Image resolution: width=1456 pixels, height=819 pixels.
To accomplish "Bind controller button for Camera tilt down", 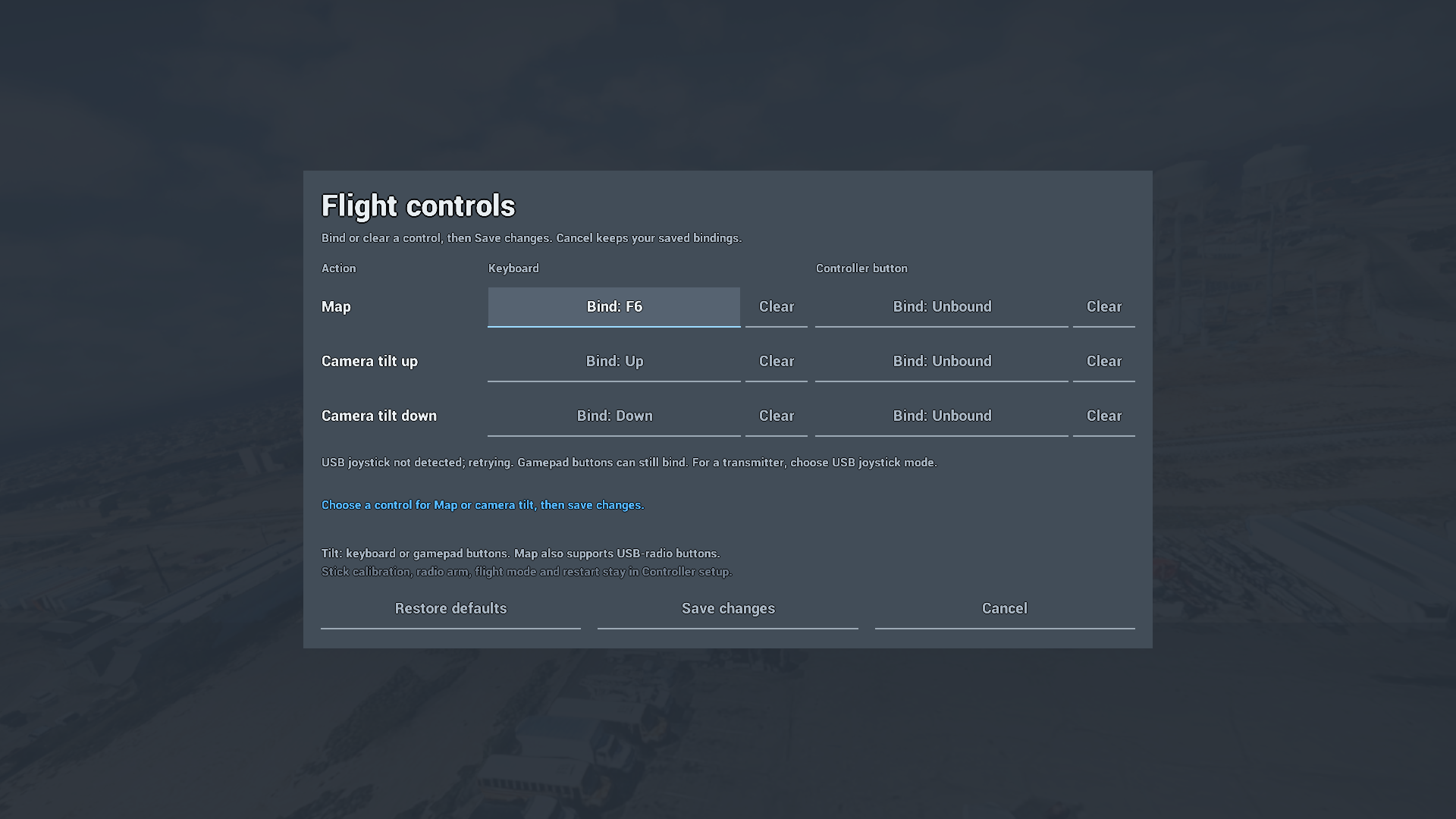I will pos(942,416).
